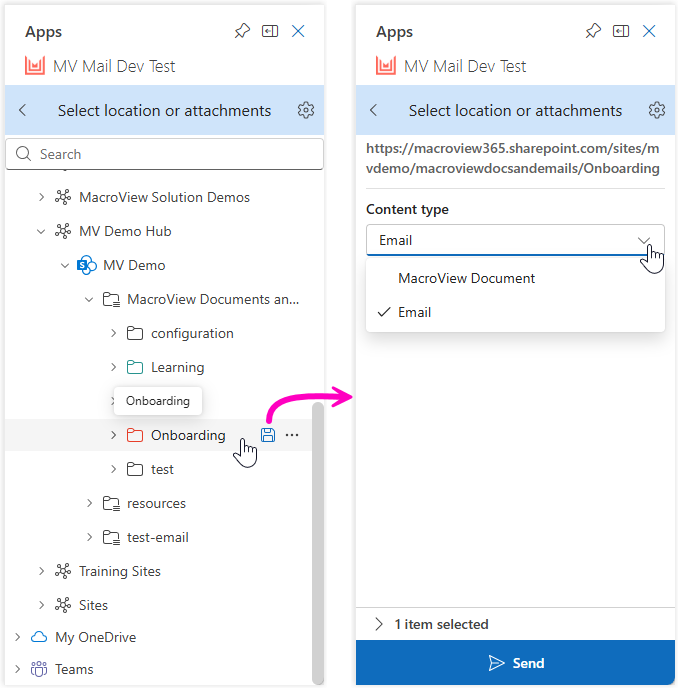The width and height of the screenshot is (679, 689).
Task: Pin the left Apps panel
Action: 242,31
